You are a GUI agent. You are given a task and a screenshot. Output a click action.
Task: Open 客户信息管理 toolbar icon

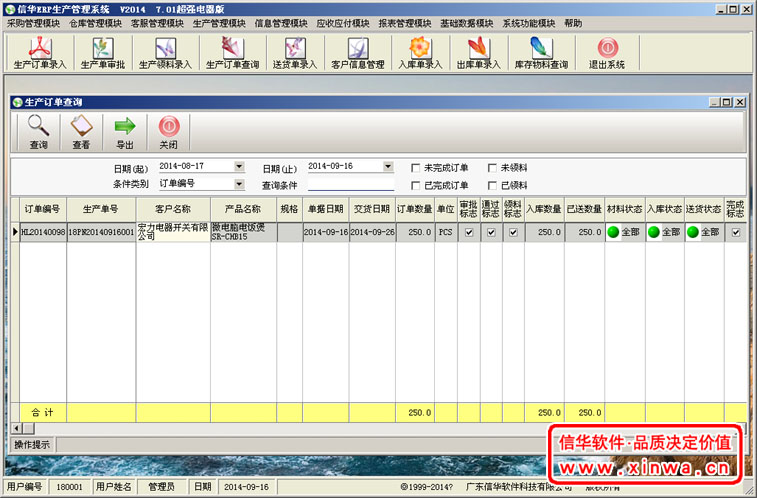[x=358, y=53]
